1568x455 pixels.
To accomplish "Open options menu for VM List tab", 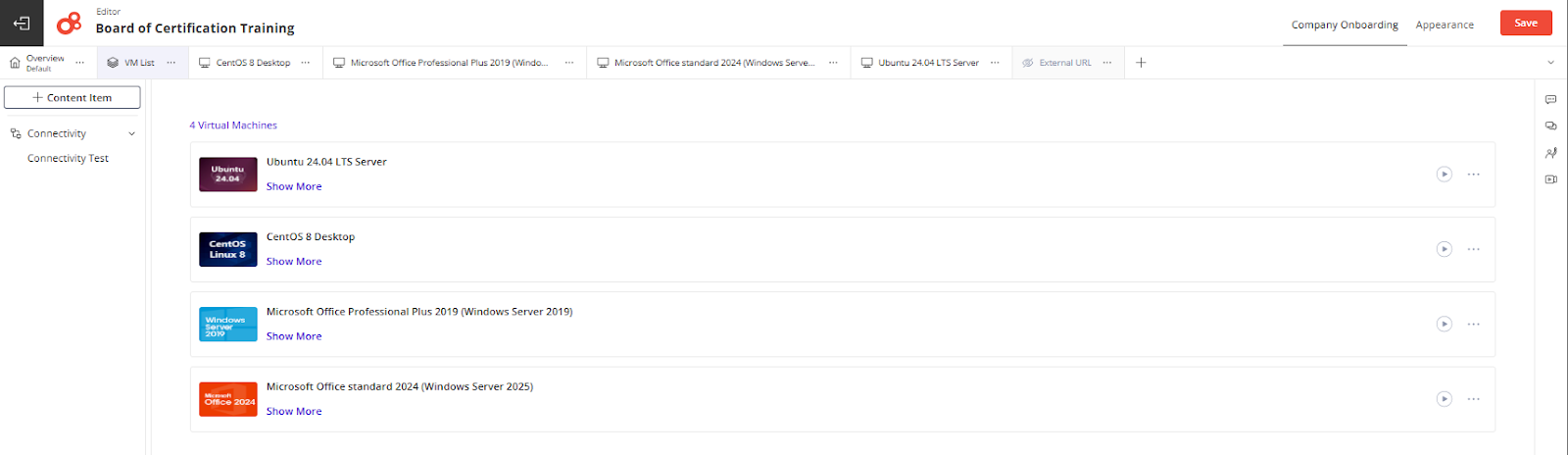I will 171,63.
